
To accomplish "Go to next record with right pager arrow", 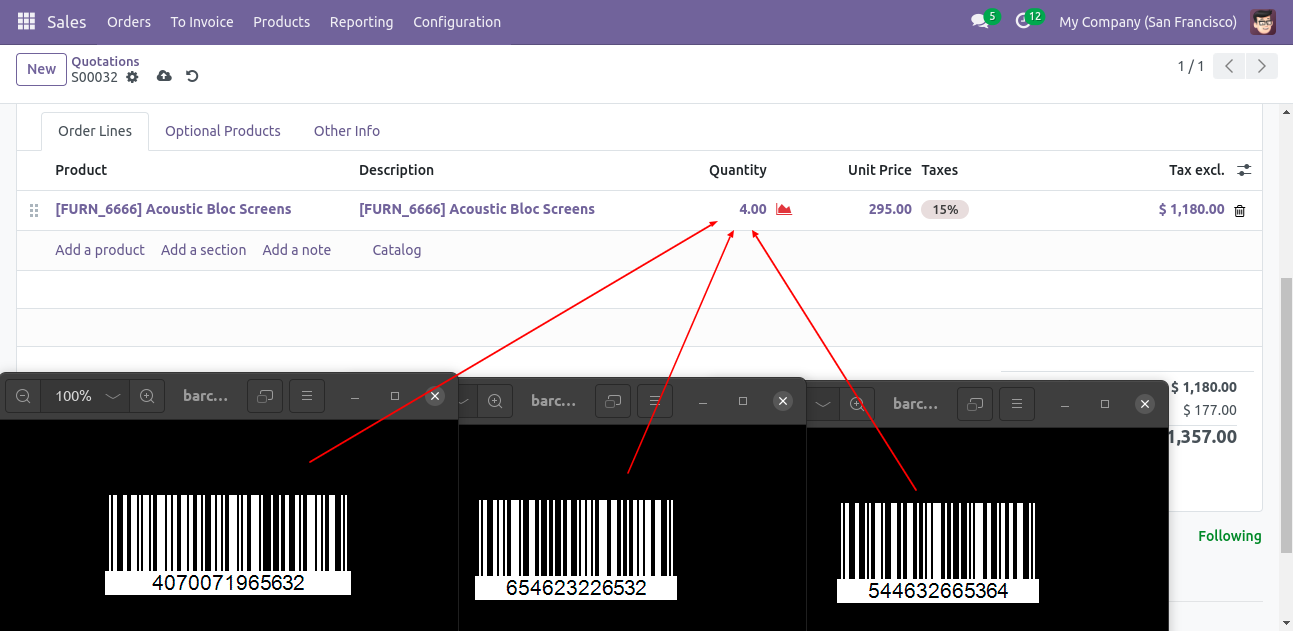I will [x=1262, y=66].
